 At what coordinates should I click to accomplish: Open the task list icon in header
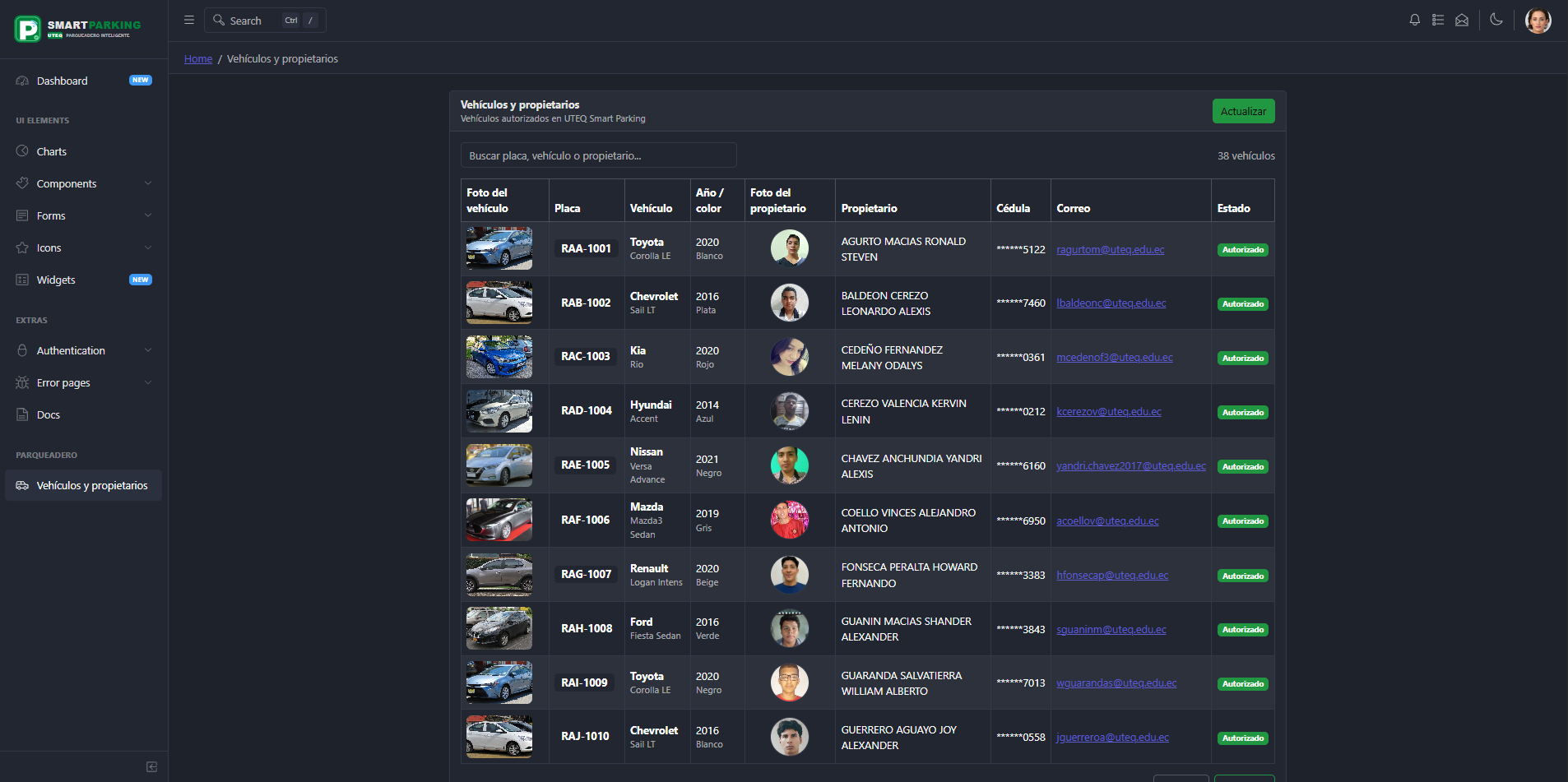[1438, 21]
